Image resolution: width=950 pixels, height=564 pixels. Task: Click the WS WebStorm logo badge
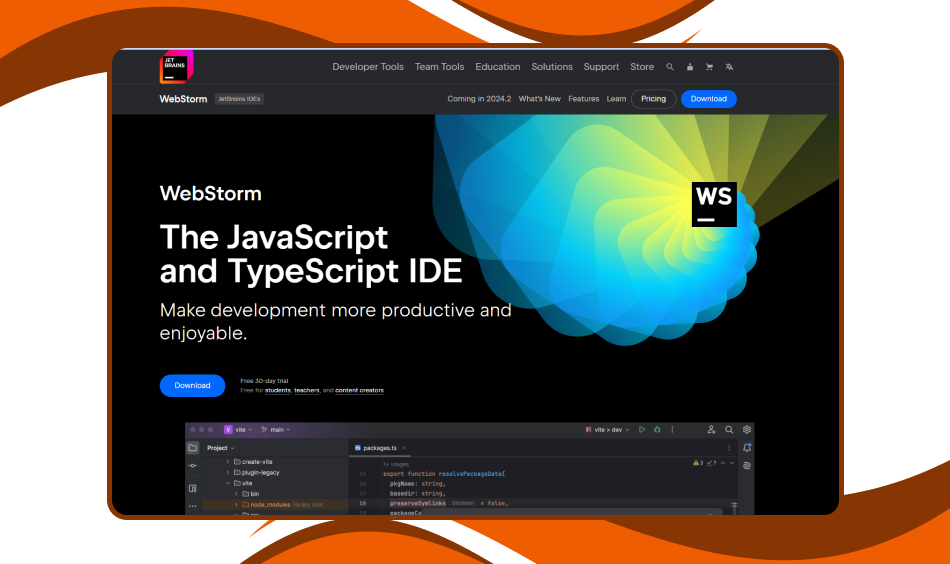(x=714, y=204)
